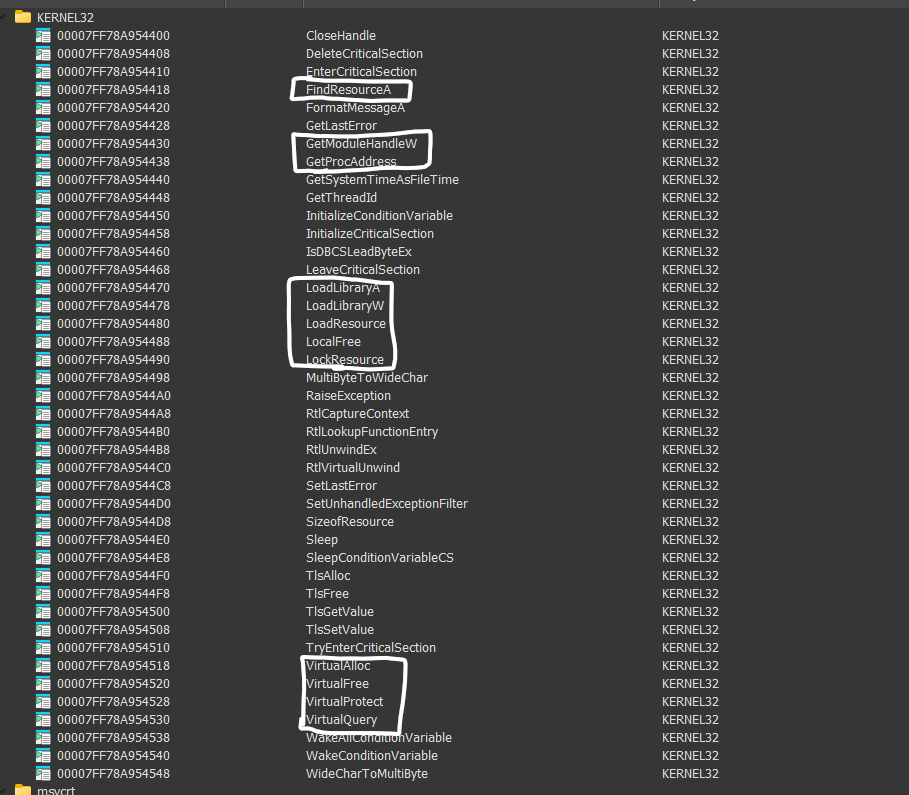Viewport: 909px width, 795px height.
Task: Click the import icon beside address 00007FF78A954548
Action: [43, 774]
